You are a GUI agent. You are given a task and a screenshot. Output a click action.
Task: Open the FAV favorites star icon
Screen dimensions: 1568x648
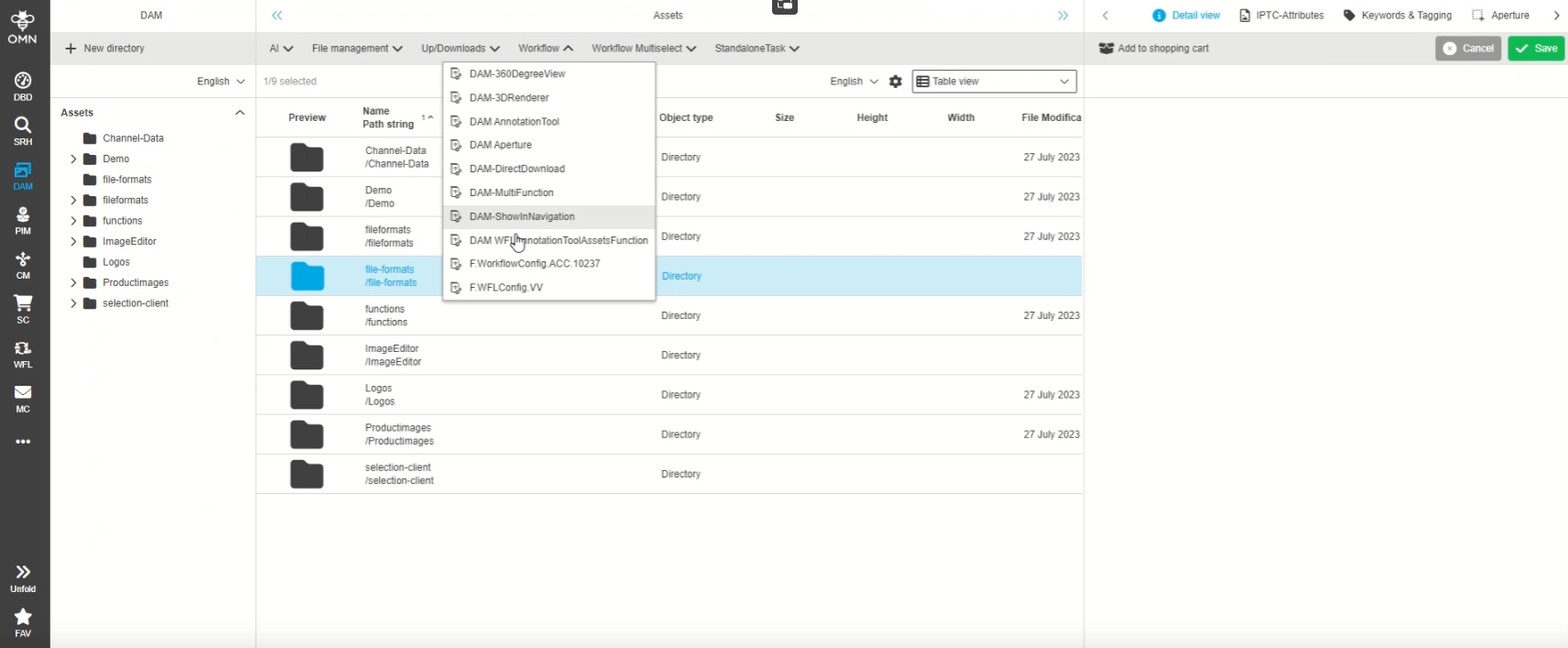coord(23,621)
